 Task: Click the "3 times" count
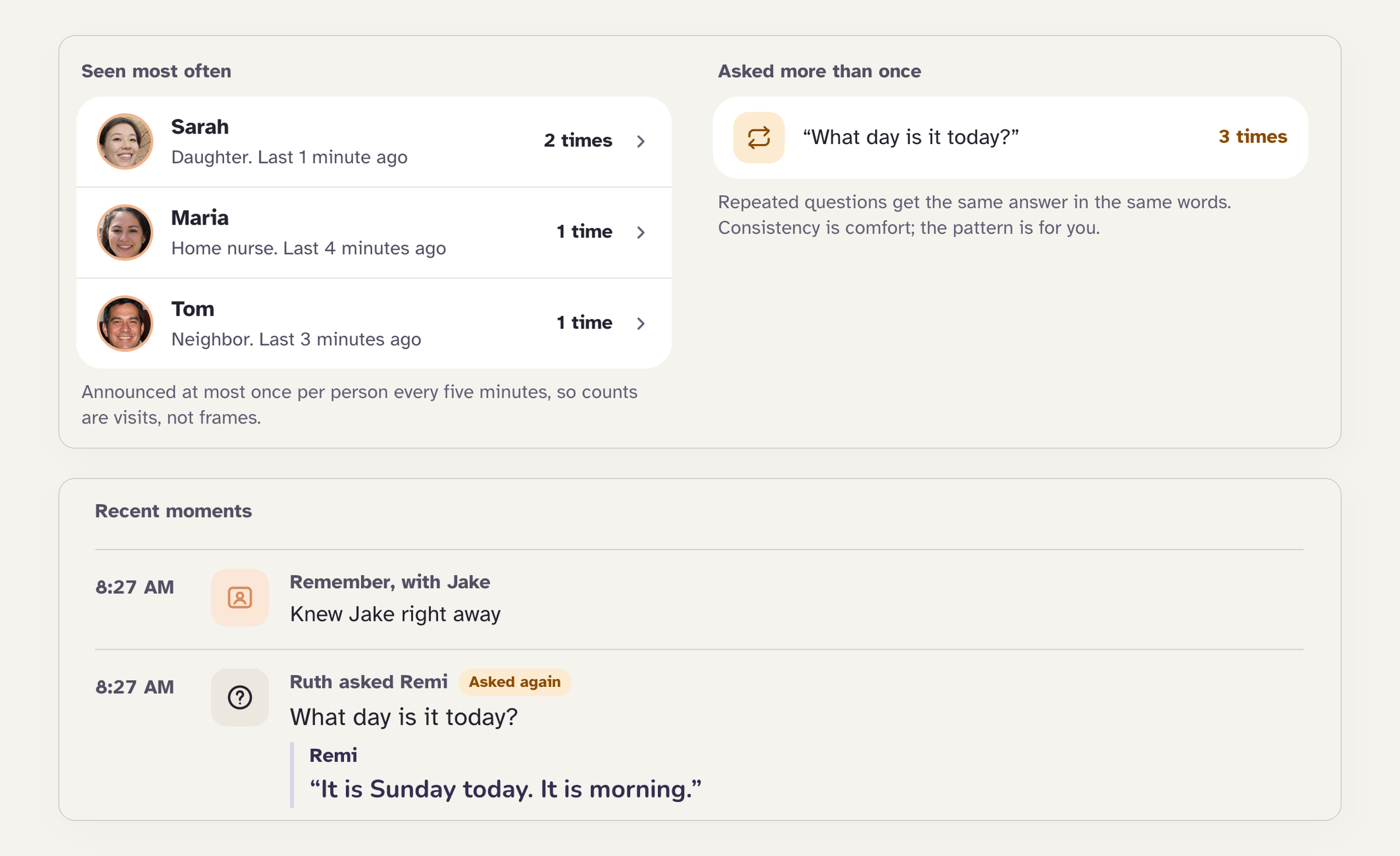point(1252,137)
